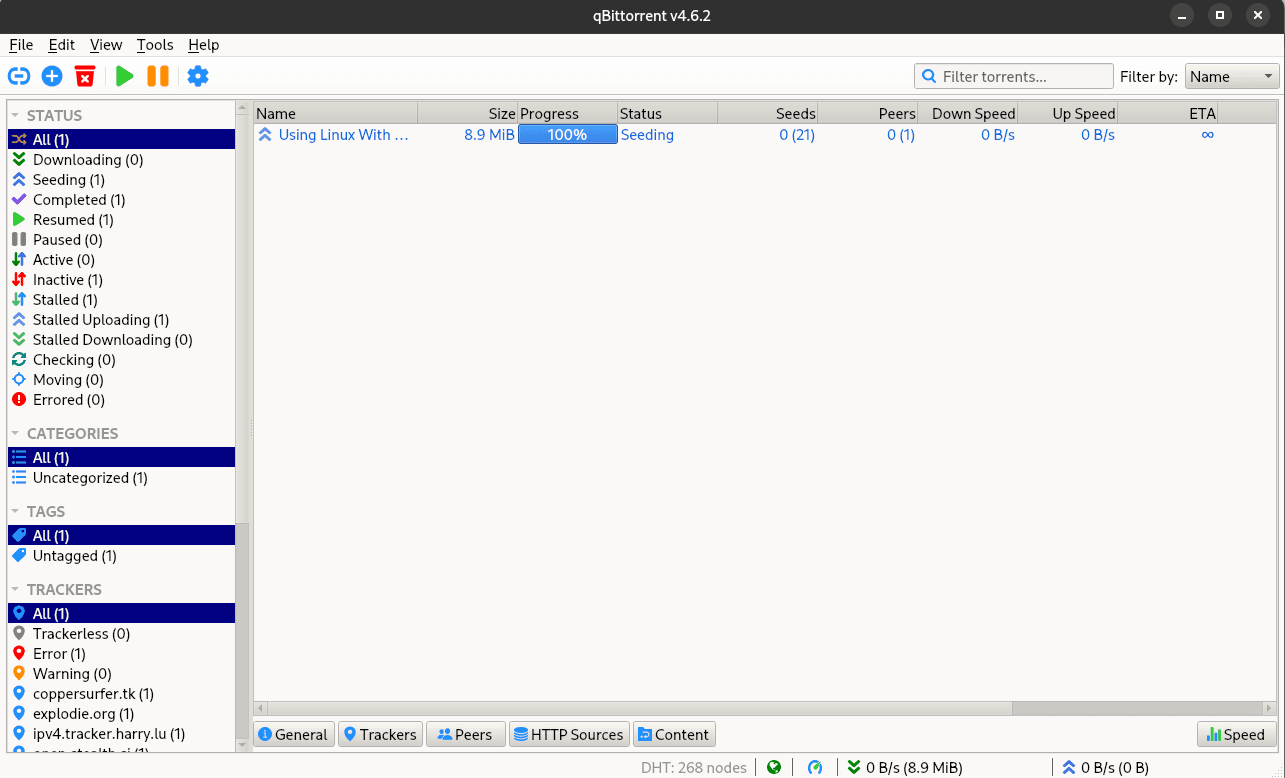Open the View menu
Screen dimensions: 1285x778
tap(106, 45)
